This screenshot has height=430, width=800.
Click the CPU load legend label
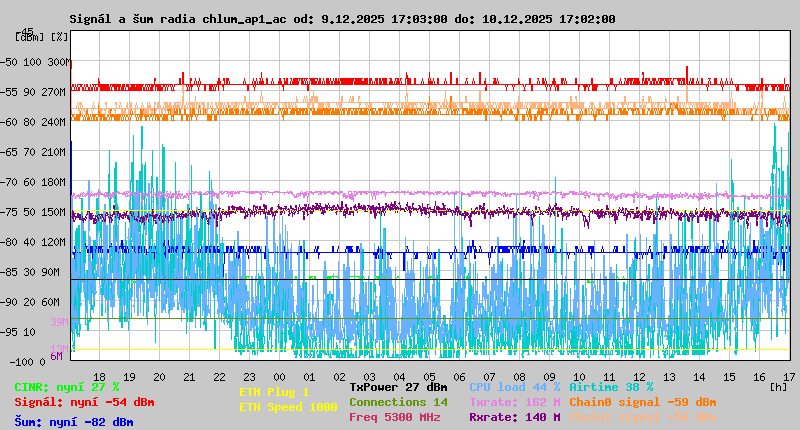click(x=514, y=387)
